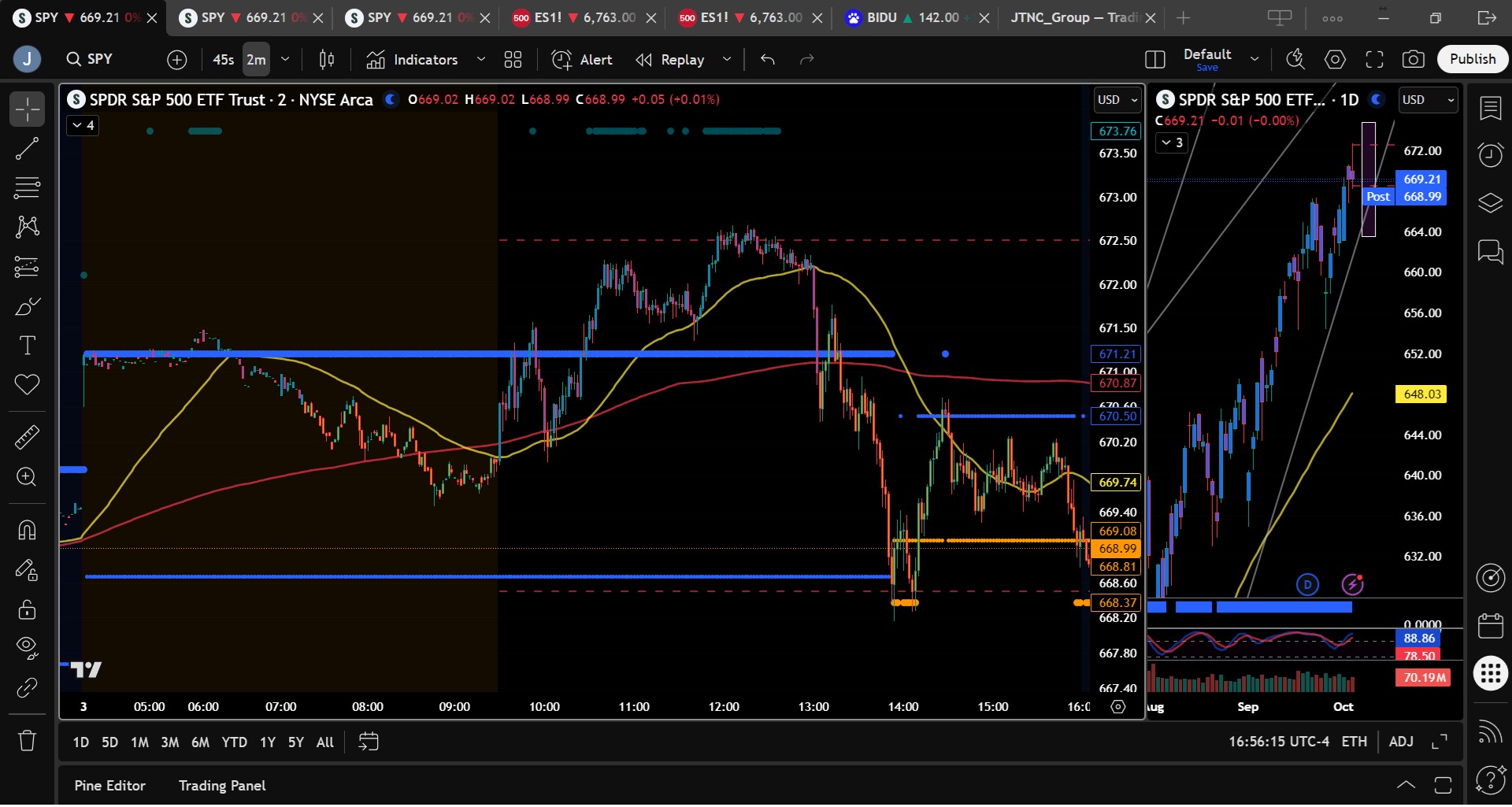Image resolution: width=1512 pixels, height=807 pixels.
Task: Toggle the ETH extended hours session
Action: click(x=1354, y=742)
